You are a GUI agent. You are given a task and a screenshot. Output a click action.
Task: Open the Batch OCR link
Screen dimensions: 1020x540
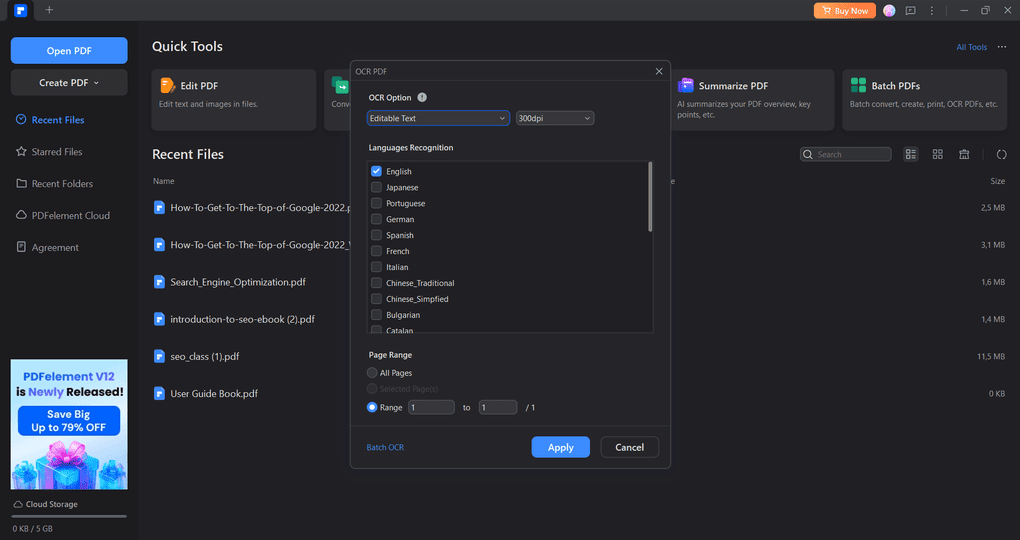pos(385,448)
